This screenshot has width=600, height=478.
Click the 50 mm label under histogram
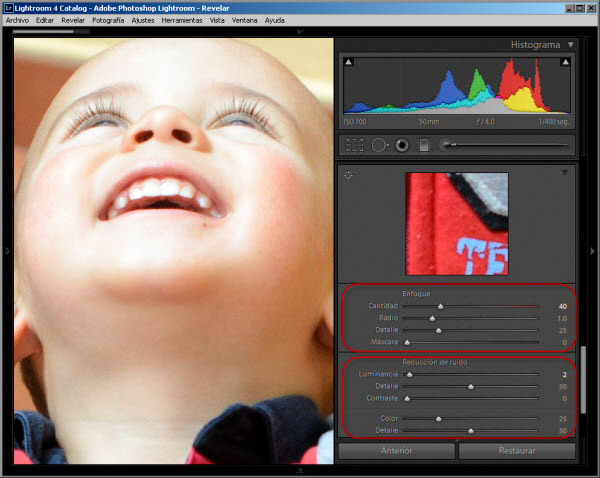tap(429, 122)
